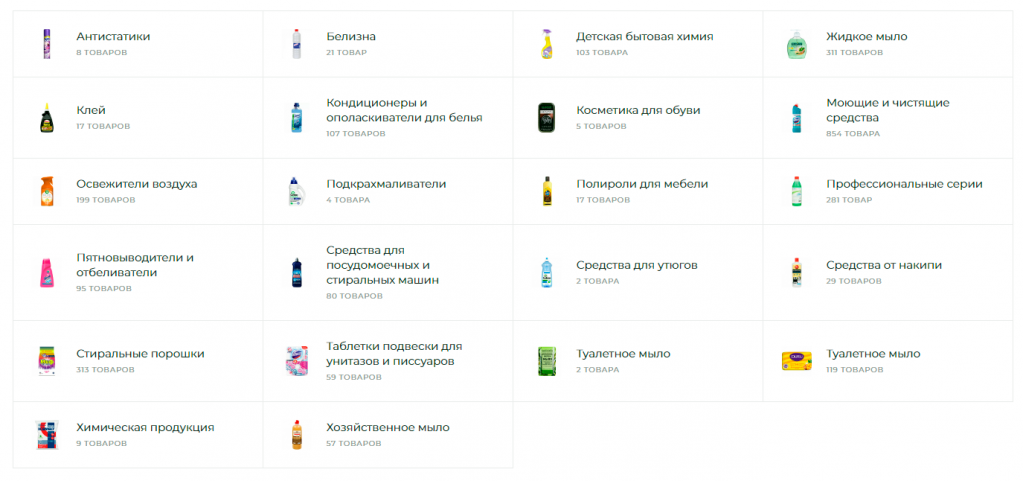Select the Детская бытовая химия spray bottle icon
The image size is (1023, 481).
pos(546,43)
